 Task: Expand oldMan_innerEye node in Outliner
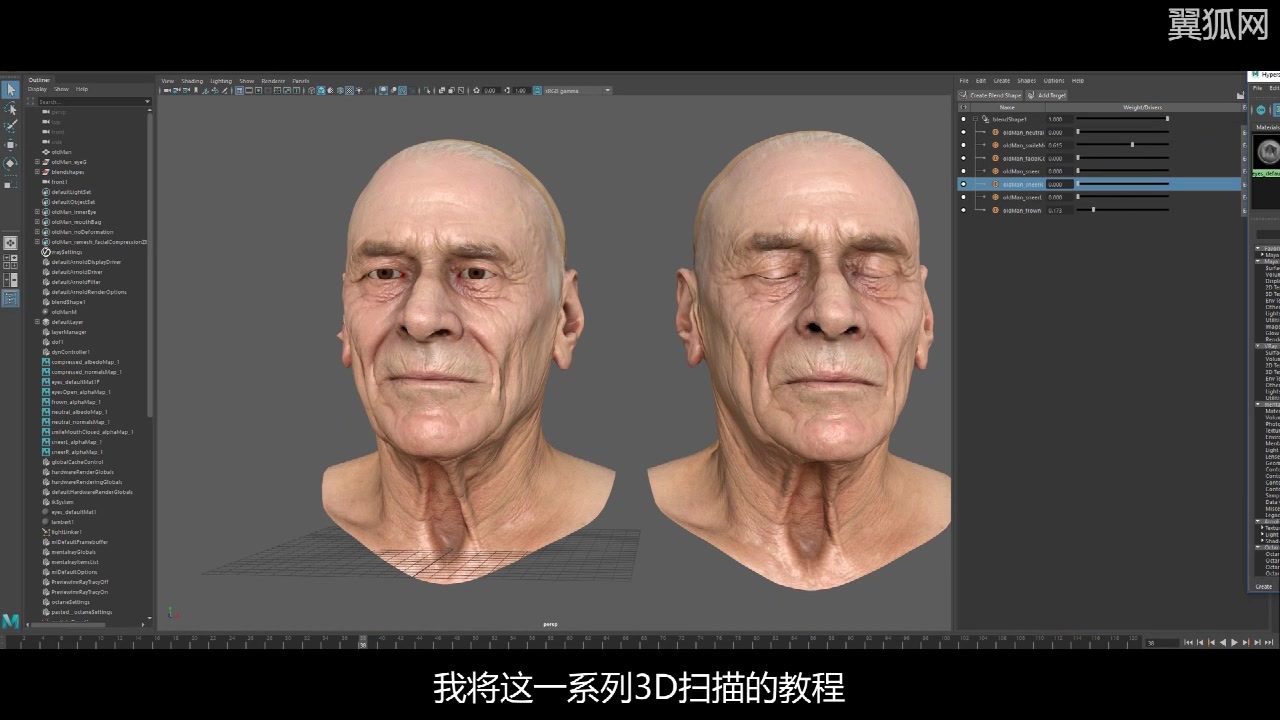(37, 212)
